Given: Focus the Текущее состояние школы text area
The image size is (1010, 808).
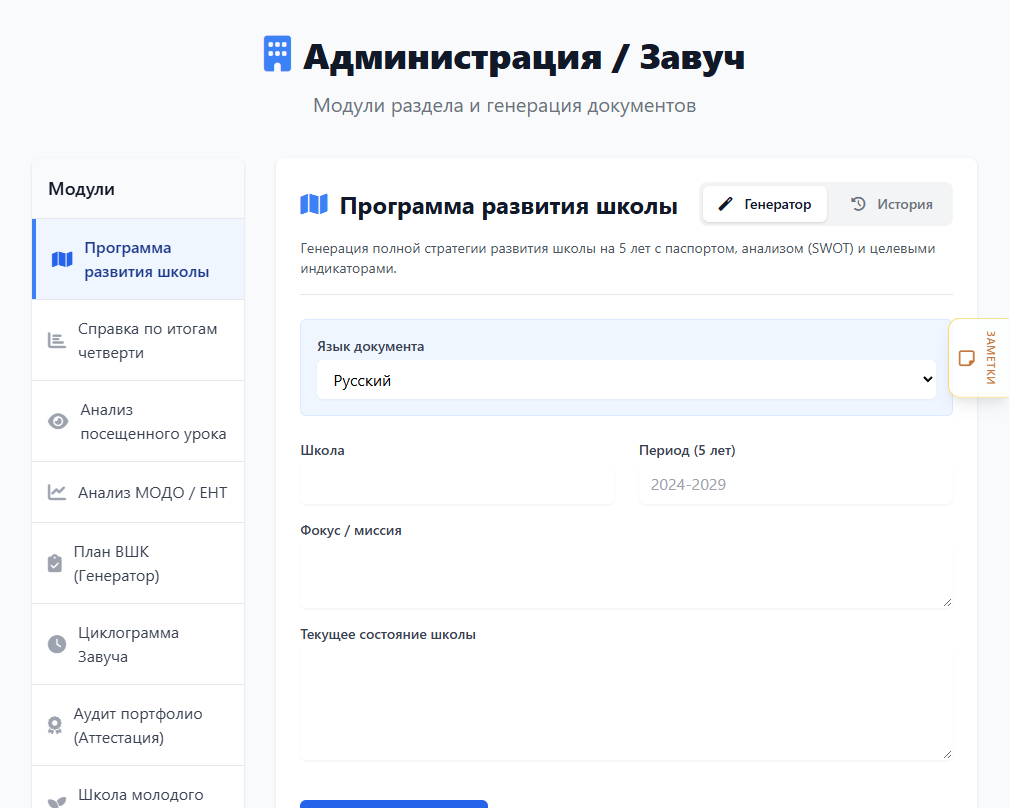Looking at the screenshot, I should coord(626,705).
